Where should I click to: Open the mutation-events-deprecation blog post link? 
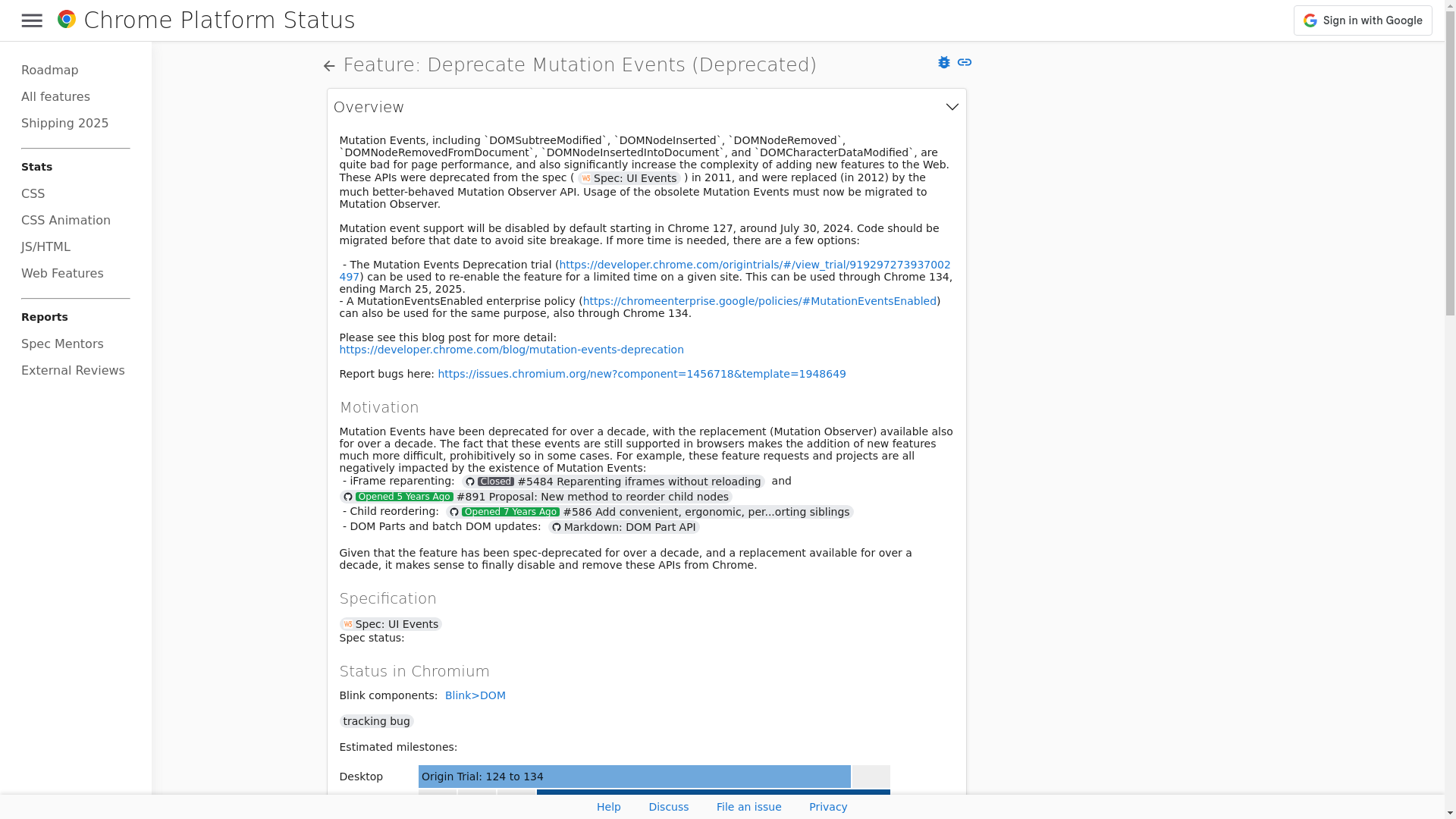(x=512, y=350)
